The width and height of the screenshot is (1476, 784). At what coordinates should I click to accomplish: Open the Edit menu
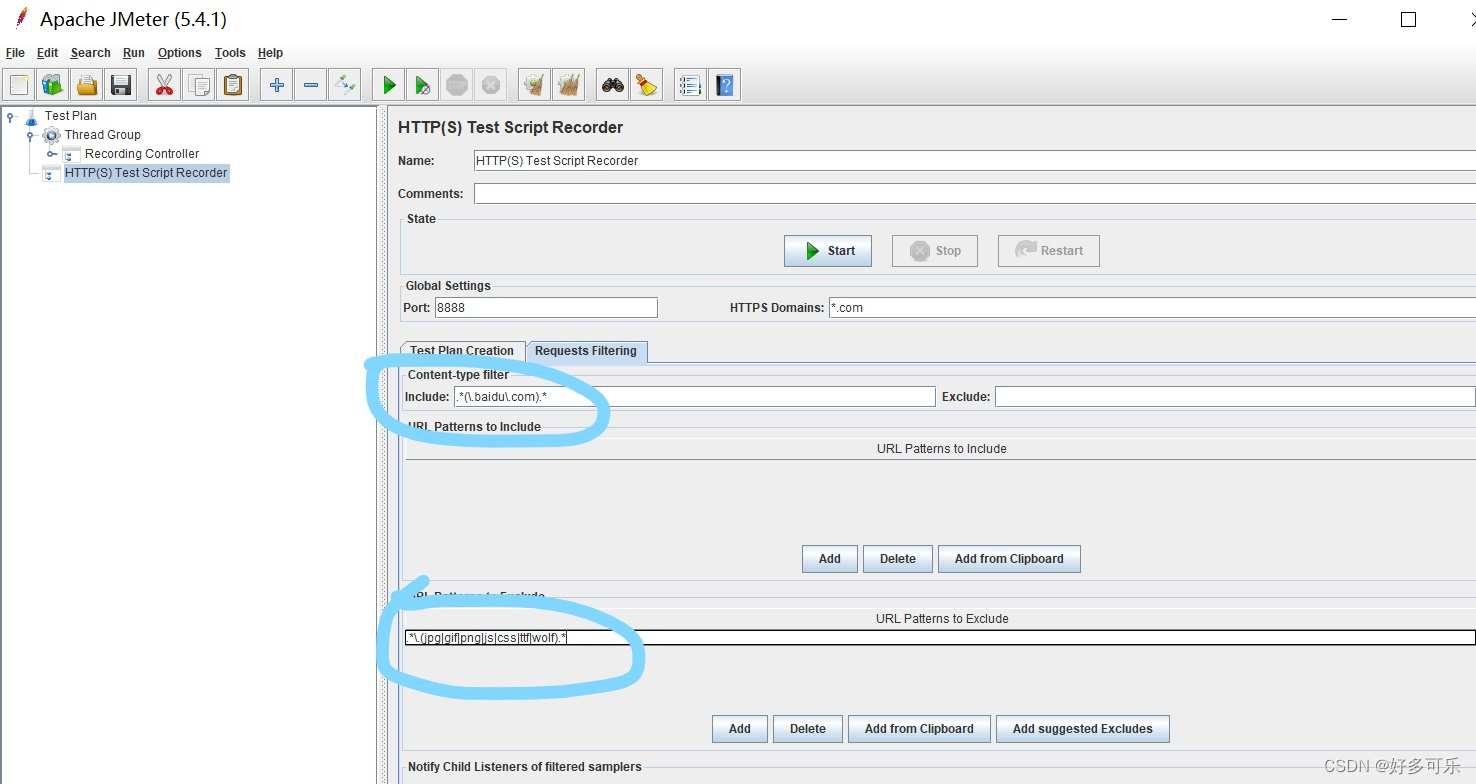(x=47, y=53)
